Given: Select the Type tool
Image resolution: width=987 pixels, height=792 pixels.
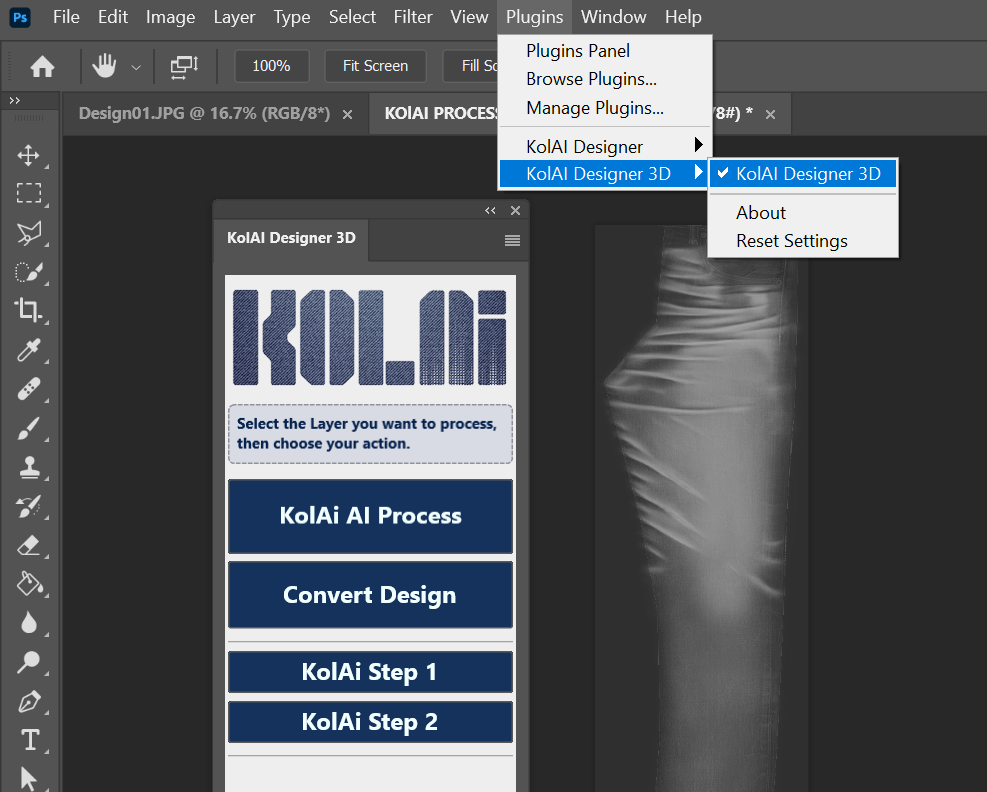Looking at the screenshot, I should tap(30, 740).
